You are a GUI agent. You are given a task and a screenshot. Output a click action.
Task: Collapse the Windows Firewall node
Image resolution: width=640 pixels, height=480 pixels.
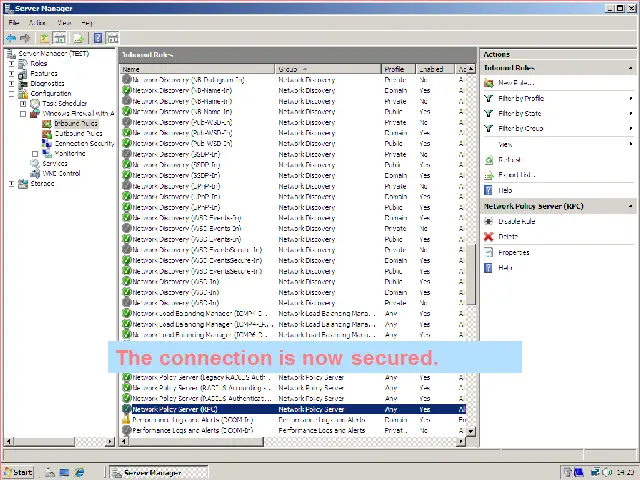pyautogui.click(x=23, y=113)
